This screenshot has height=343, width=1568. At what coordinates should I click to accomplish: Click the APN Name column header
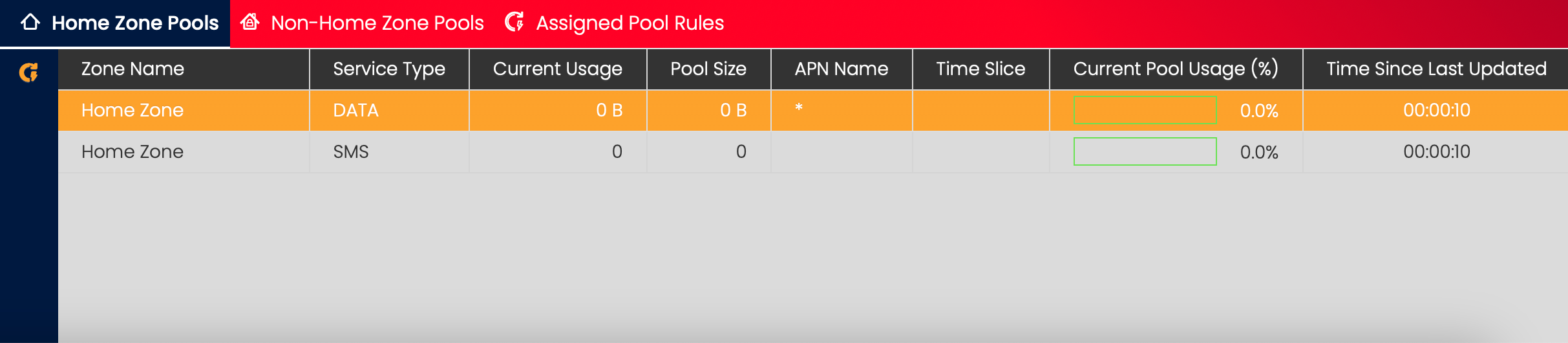[x=841, y=69]
